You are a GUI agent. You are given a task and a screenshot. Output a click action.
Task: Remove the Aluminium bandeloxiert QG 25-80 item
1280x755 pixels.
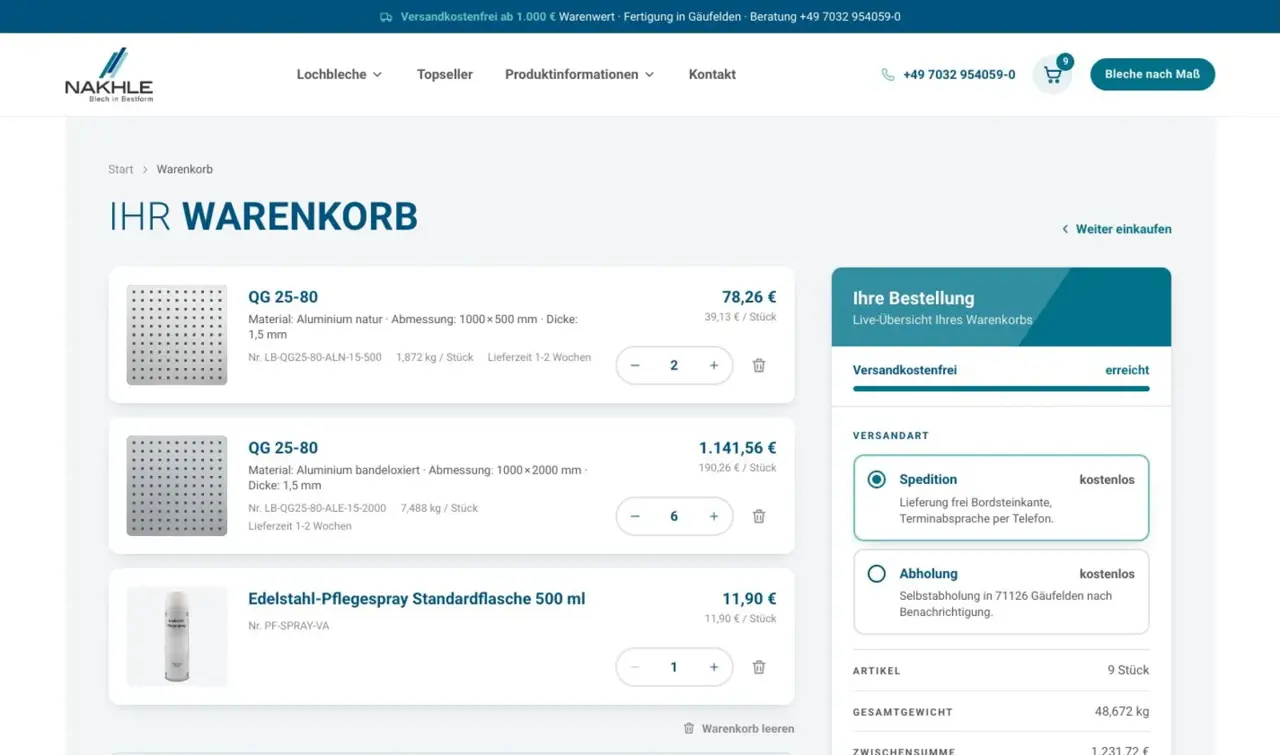759,517
